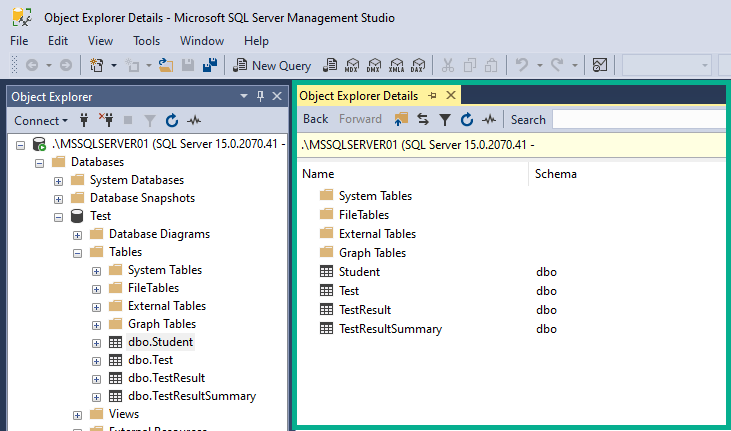Click the Search input field
Image resolution: width=731 pixels, height=431 pixels.
click(x=639, y=119)
